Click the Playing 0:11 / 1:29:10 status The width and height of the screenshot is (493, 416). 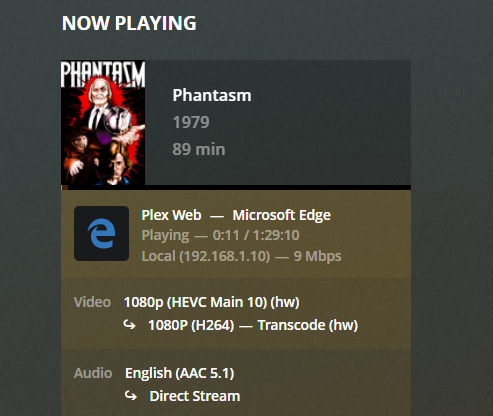(x=220, y=235)
